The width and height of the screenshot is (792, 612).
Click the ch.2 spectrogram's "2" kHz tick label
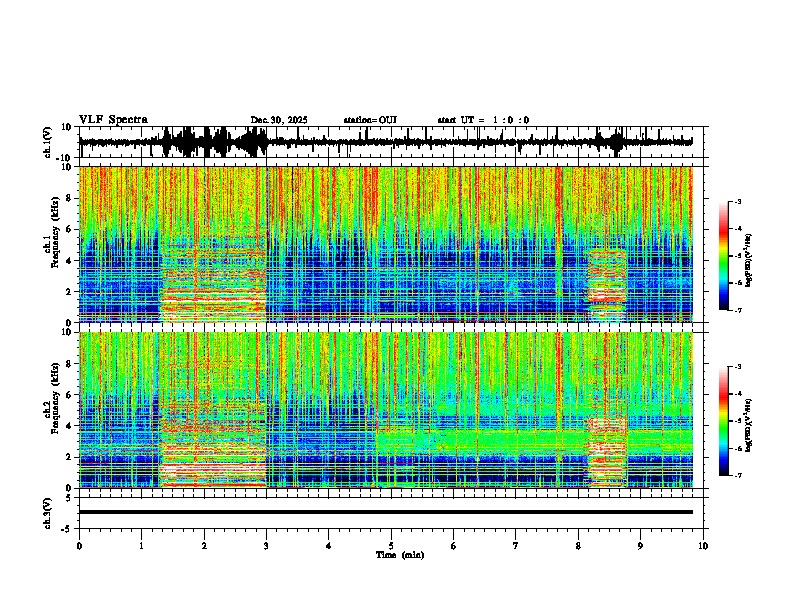70,457
